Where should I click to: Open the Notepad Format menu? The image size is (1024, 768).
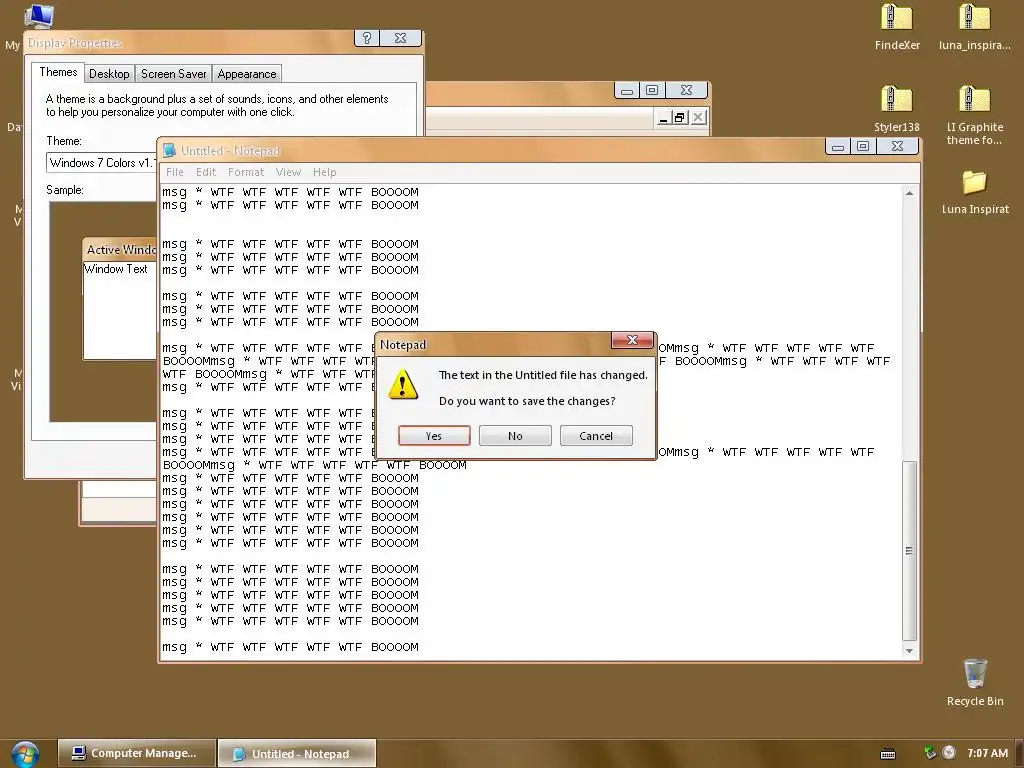click(x=246, y=172)
